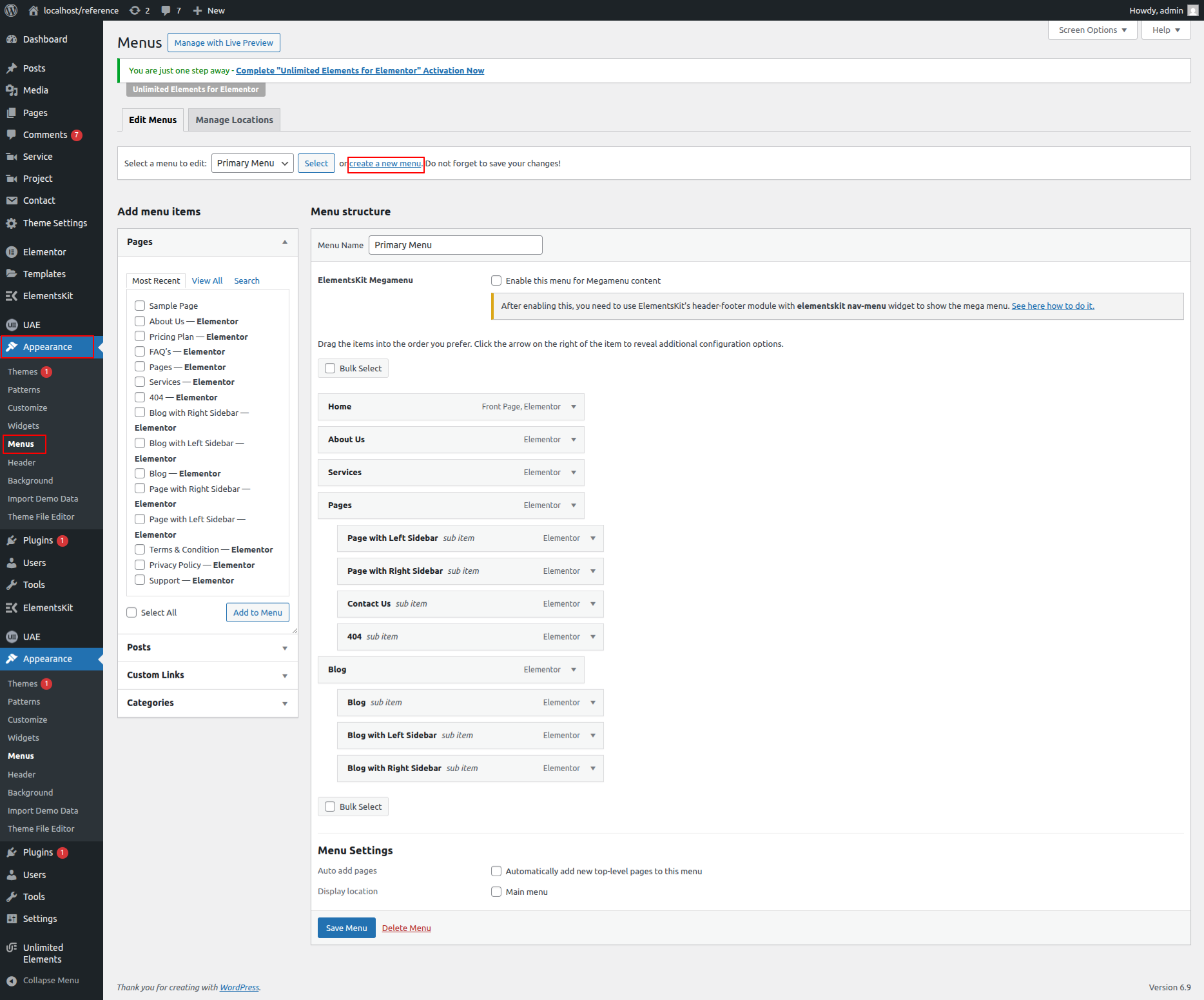Screen dimensions: 1204x1000
Task: Open Customize under first Appearance submenu
Action: (28, 407)
